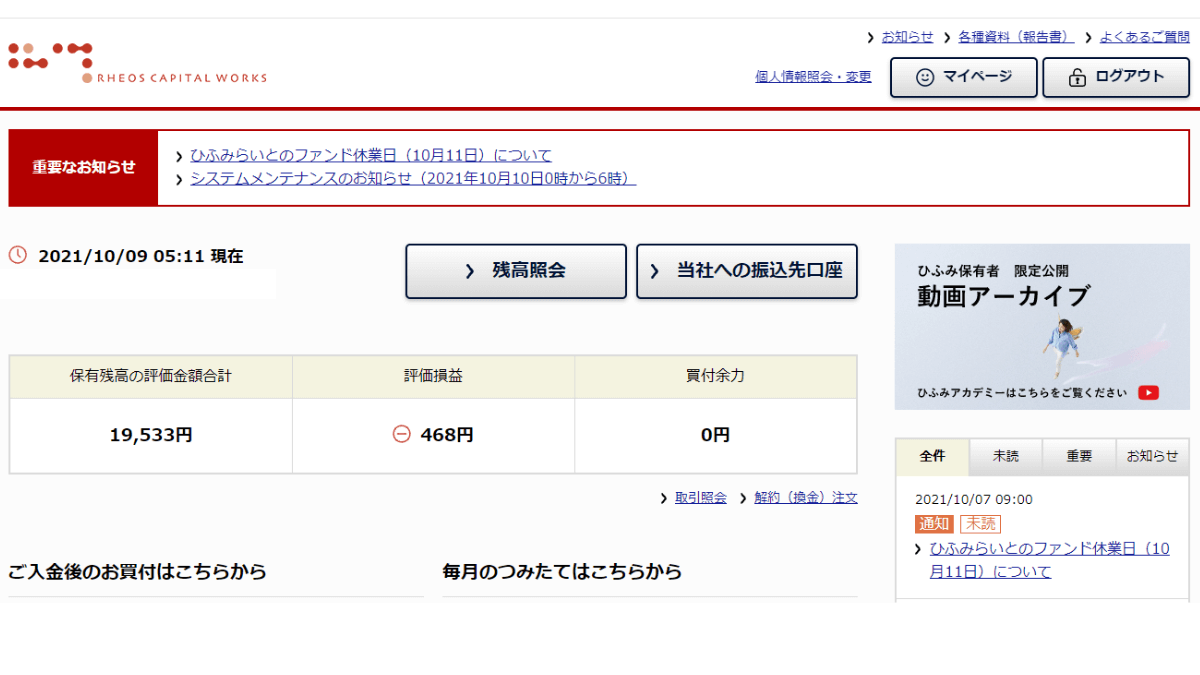The image size is (1200, 675).
Task: Switch to the お知らせ tab
Action: 1152,456
